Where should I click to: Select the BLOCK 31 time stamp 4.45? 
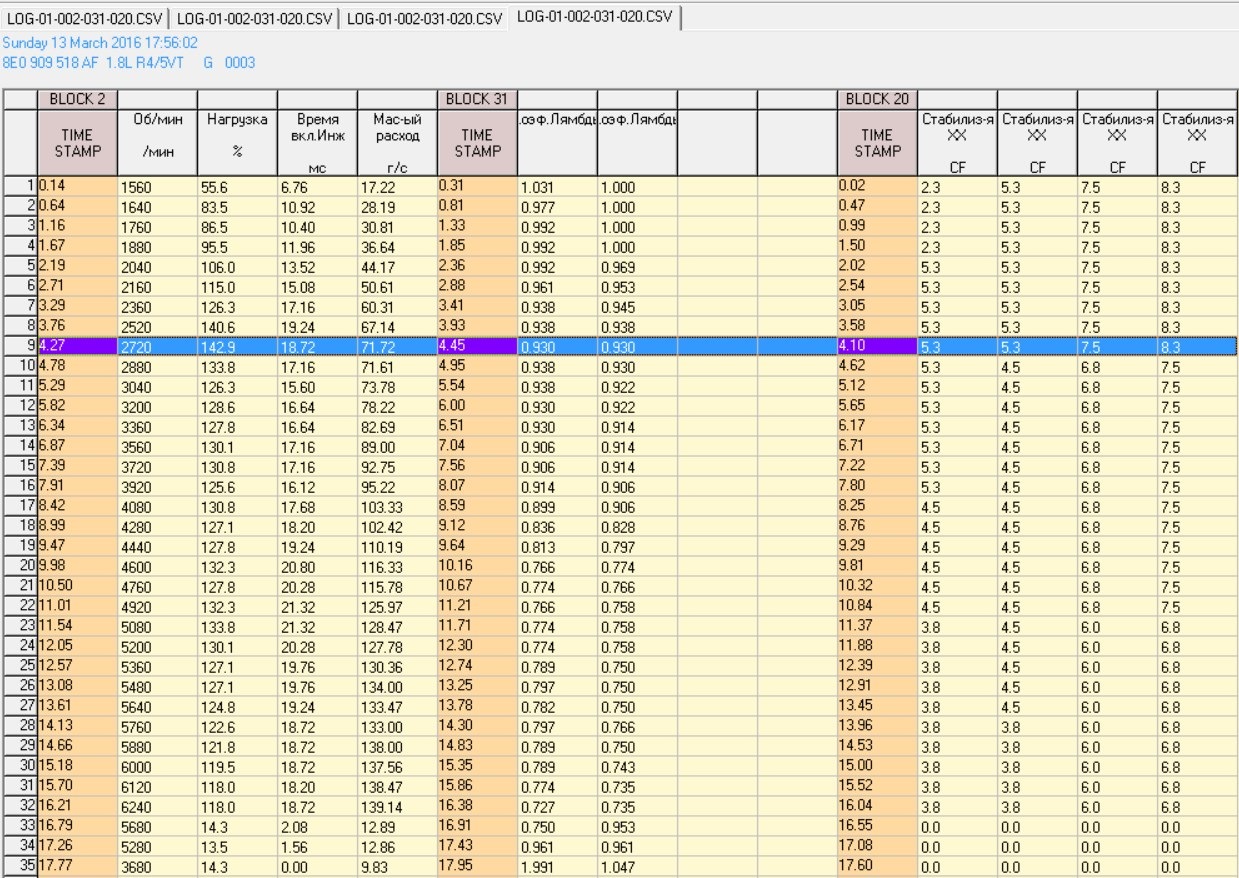tap(477, 347)
